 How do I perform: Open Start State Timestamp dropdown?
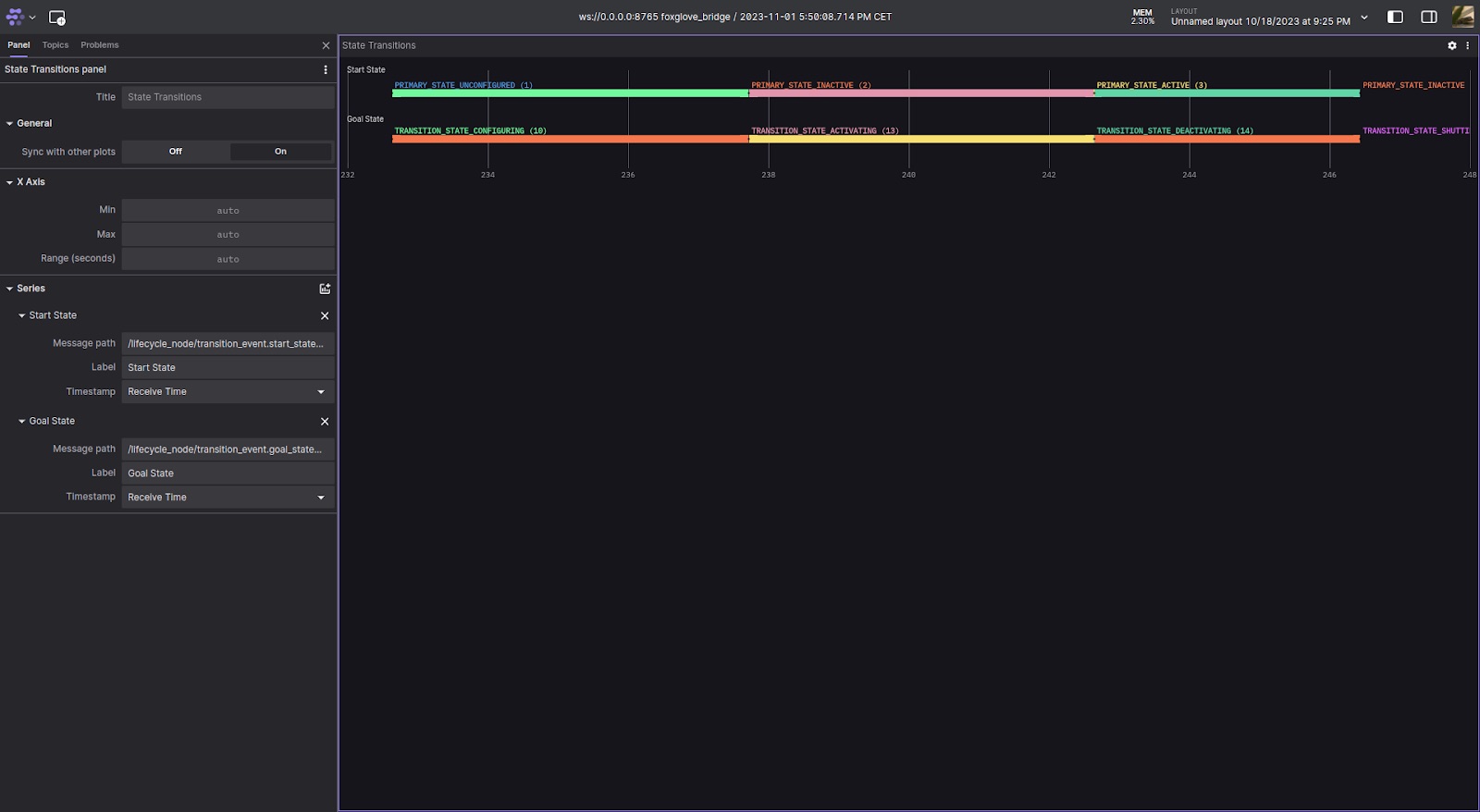[x=228, y=392]
